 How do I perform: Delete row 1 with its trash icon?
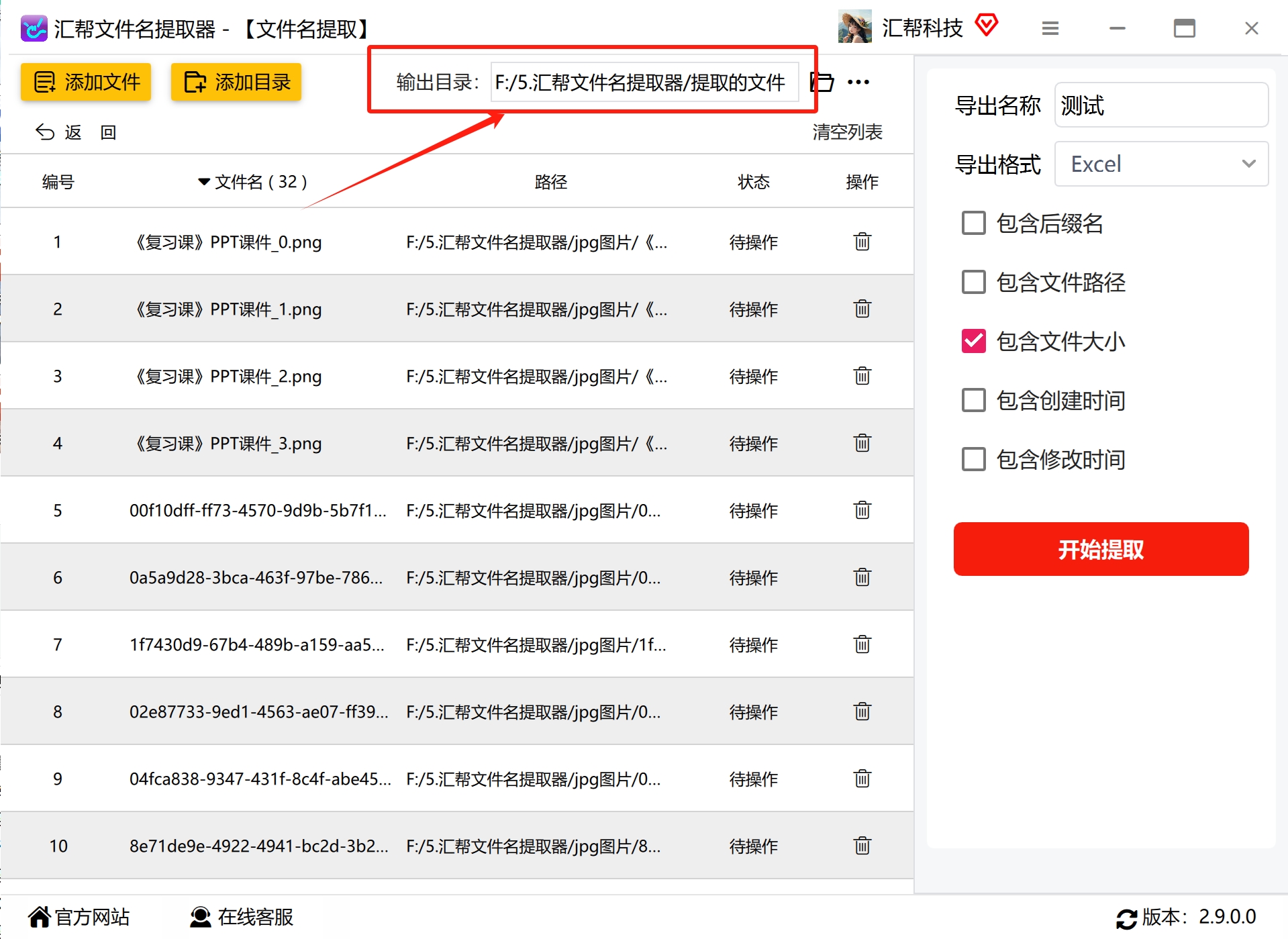click(862, 242)
